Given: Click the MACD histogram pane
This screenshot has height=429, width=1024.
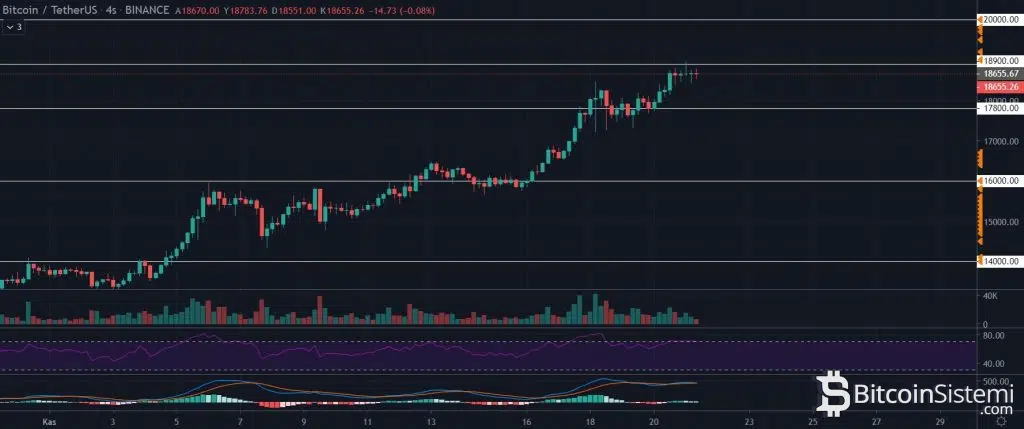Looking at the screenshot, I should 400,393.
